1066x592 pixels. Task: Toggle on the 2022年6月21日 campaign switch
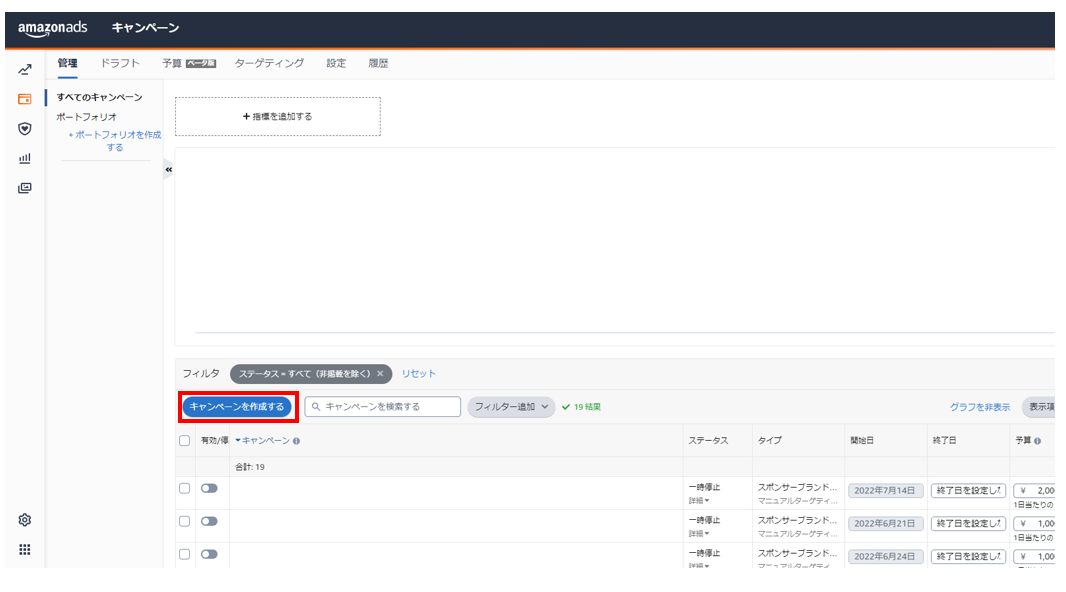(209, 521)
